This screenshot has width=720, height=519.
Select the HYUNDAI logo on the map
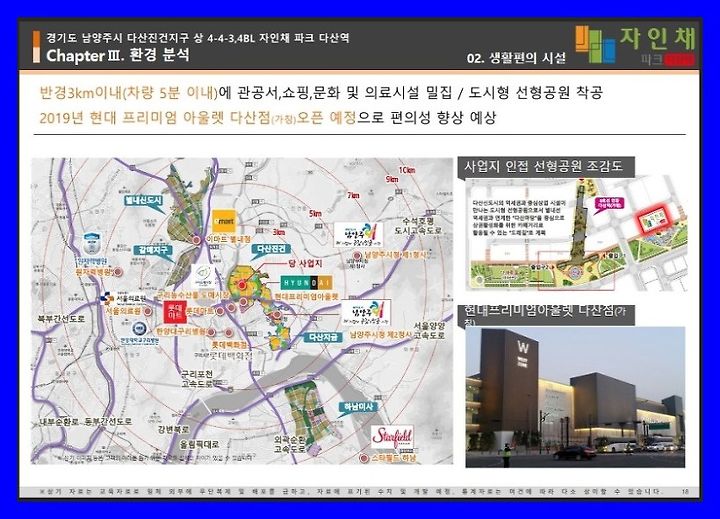tap(307, 282)
